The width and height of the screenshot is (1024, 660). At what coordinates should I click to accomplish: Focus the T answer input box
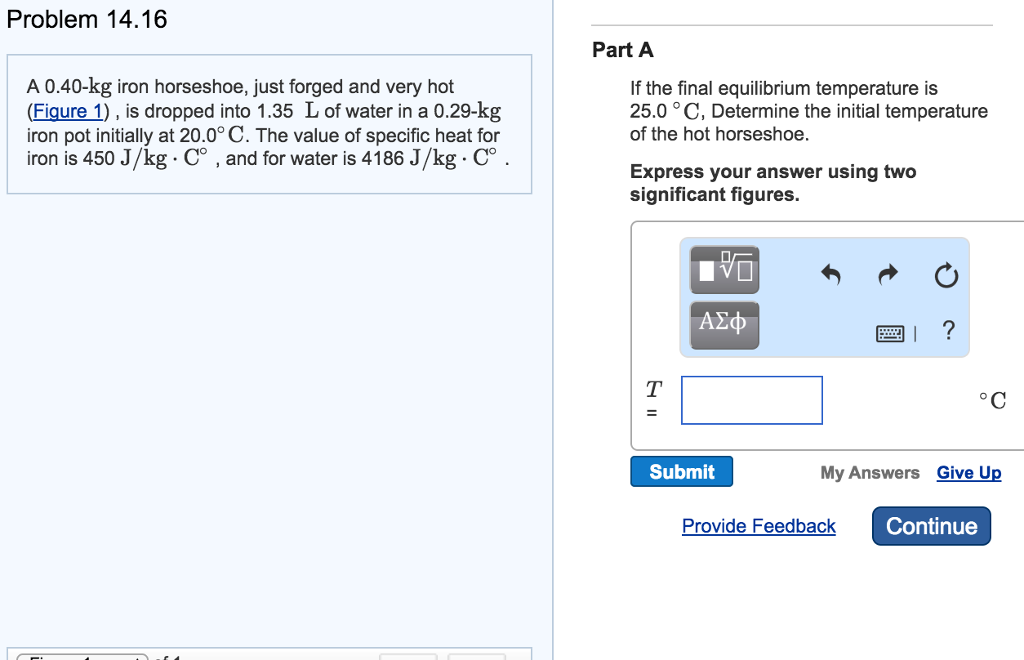752,400
